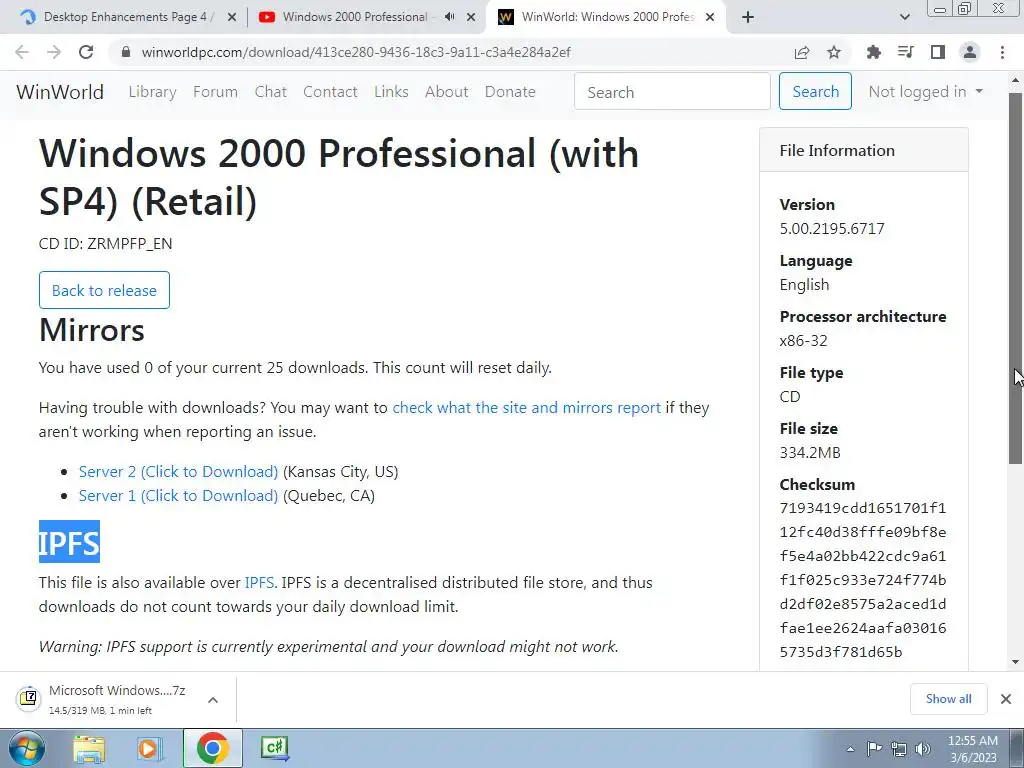1024x768 pixels.
Task: Focus the WinWorld search field
Action: click(x=672, y=91)
